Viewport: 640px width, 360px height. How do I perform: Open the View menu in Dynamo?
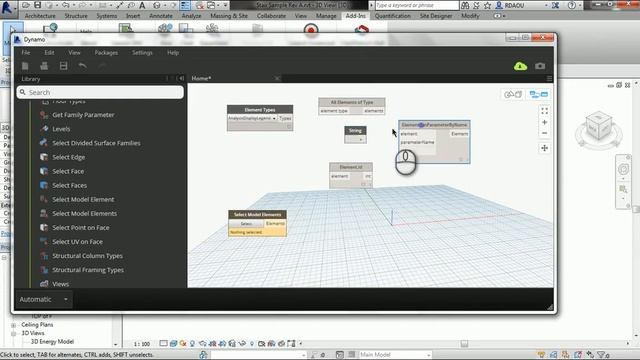pos(74,53)
